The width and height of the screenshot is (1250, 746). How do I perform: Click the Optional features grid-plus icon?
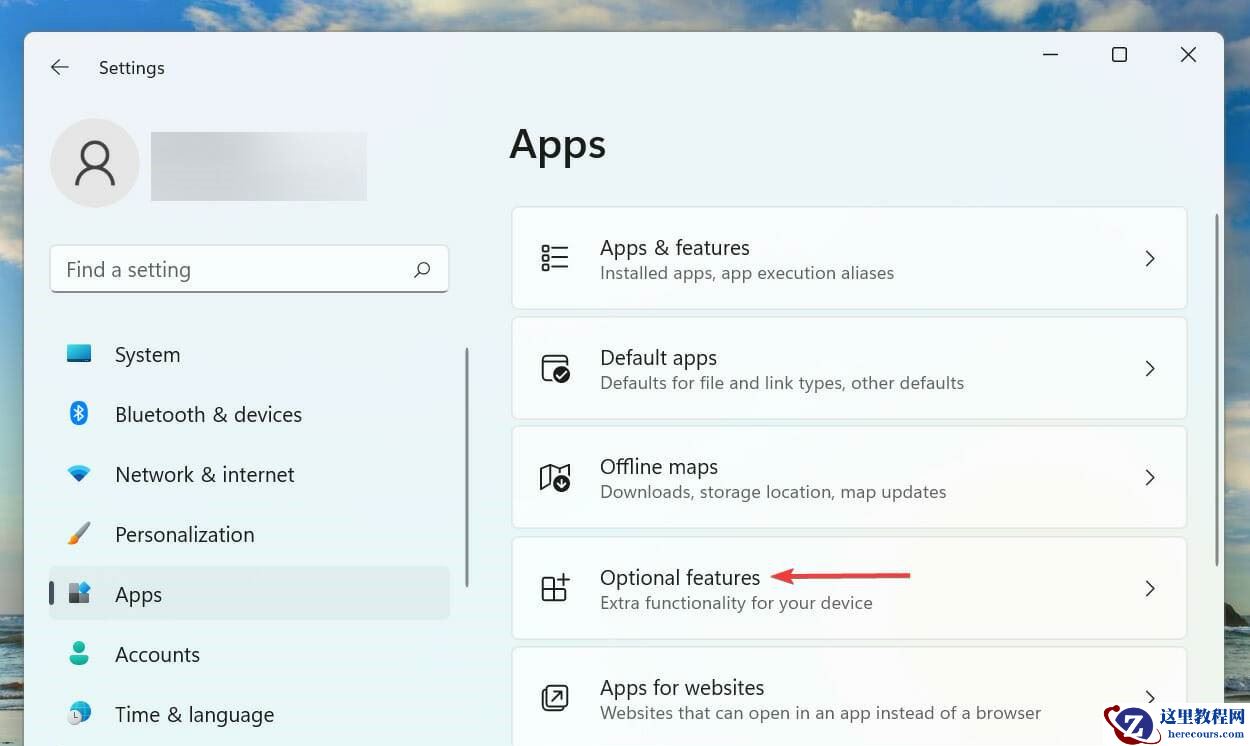point(555,588)
